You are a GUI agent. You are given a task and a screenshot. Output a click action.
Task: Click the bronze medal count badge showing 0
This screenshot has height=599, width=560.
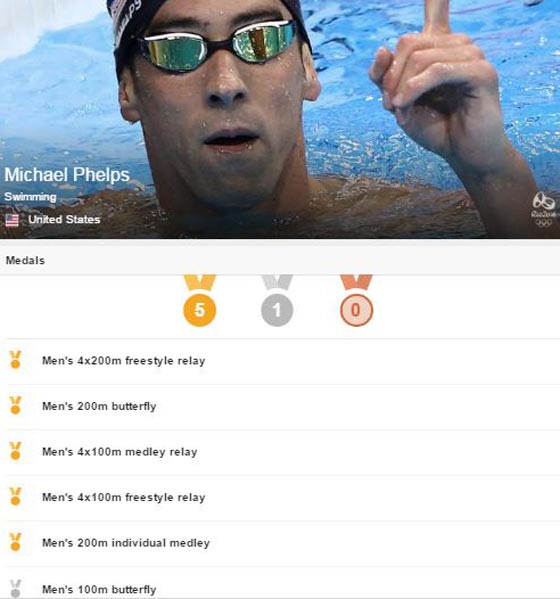coord(356,310)
